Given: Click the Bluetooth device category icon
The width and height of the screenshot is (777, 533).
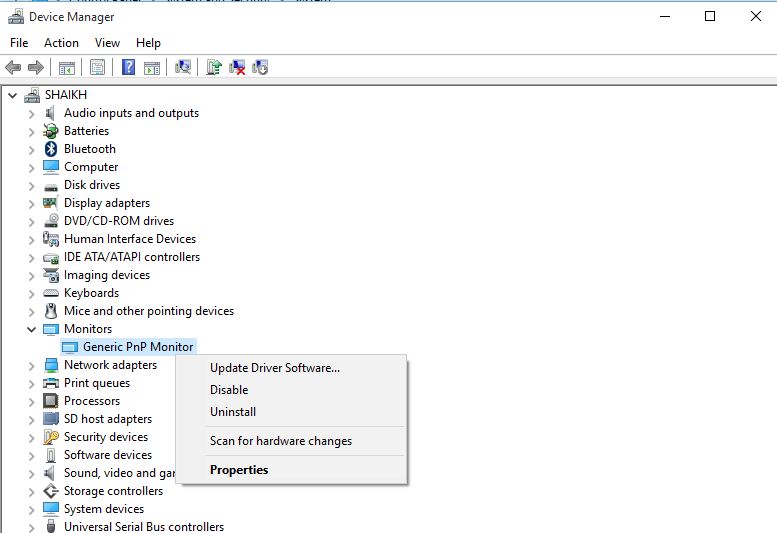Looking at the screenshot, I should click(51, 149).
